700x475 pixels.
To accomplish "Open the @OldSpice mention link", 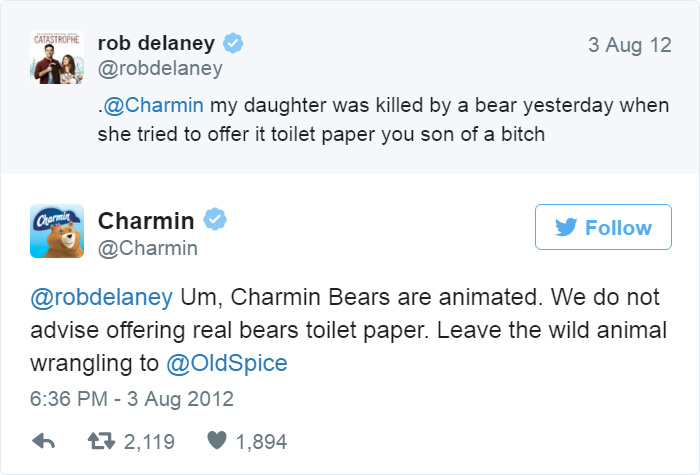I will click(227, 363).
